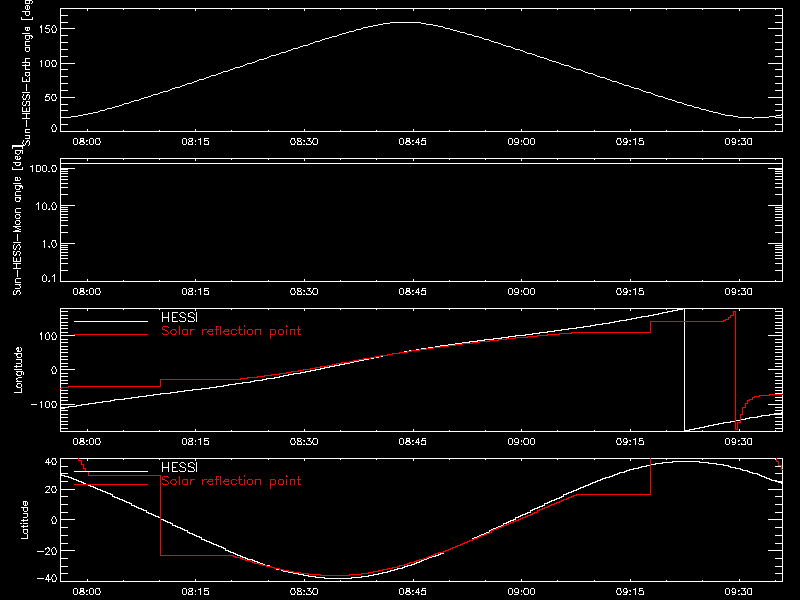This screenshot has height=600, width=800.
Task: Select 09:00 below the Latitude plot
Action: click(521, 592)
